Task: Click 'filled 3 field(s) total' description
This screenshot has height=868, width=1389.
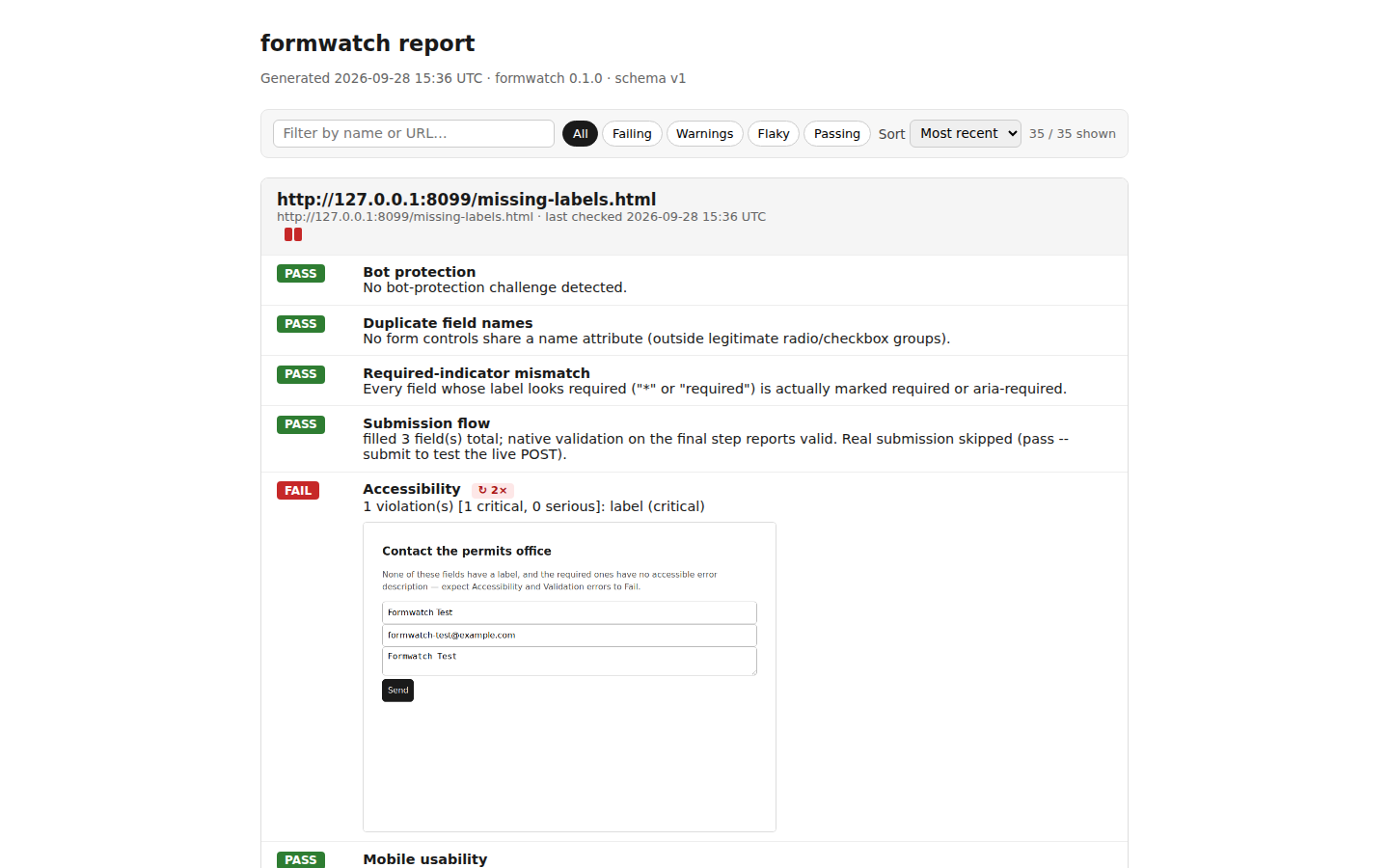Action: [x=716, y=447]
